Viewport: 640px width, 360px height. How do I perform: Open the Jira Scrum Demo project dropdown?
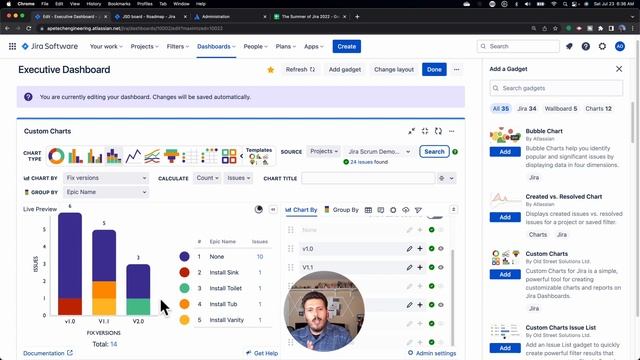tap(378, 151)
